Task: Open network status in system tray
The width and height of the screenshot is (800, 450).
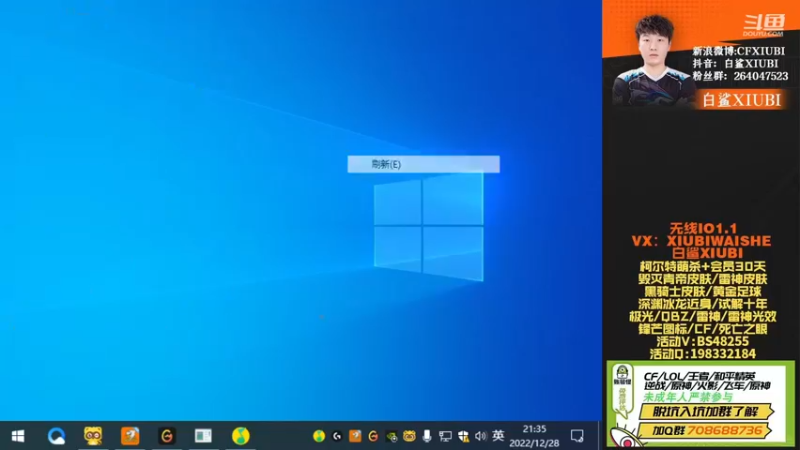Action: coord(445,437)
